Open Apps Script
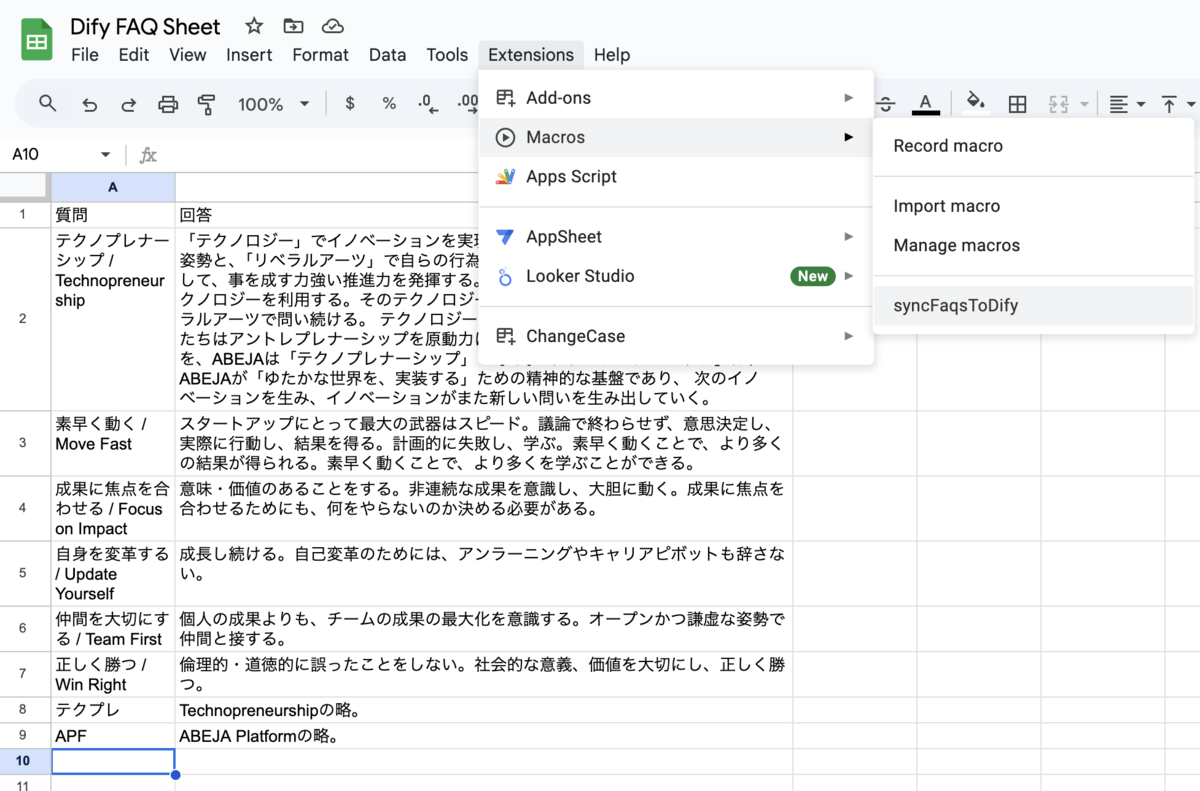 pos(676,177)
